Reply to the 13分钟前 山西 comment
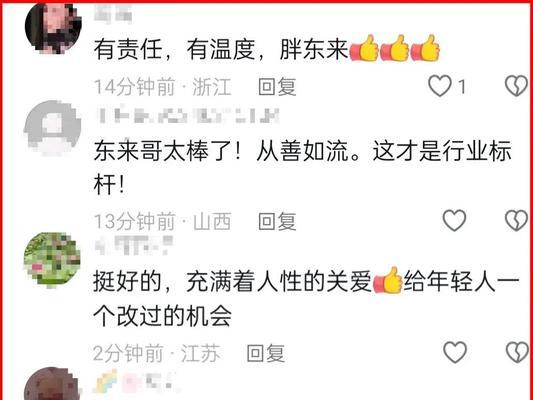533x400 pixels. click(277, 222)
